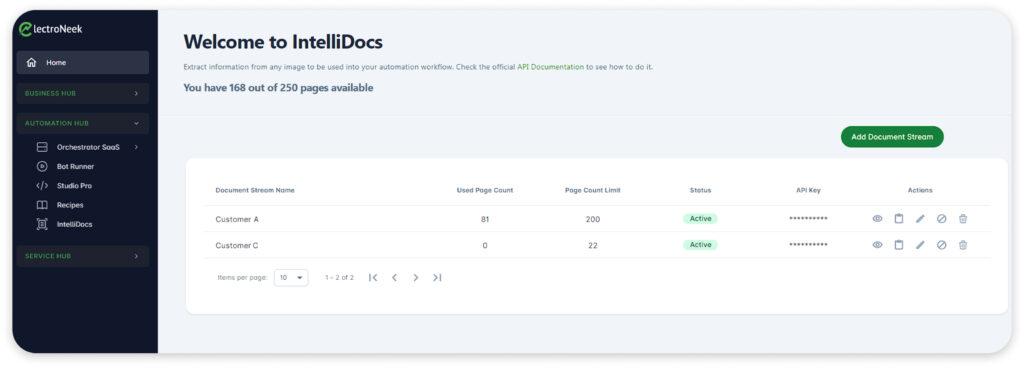Screen dimensions: 1024x368
Task: Collapse the Automation Hub section
Action: 83,123
